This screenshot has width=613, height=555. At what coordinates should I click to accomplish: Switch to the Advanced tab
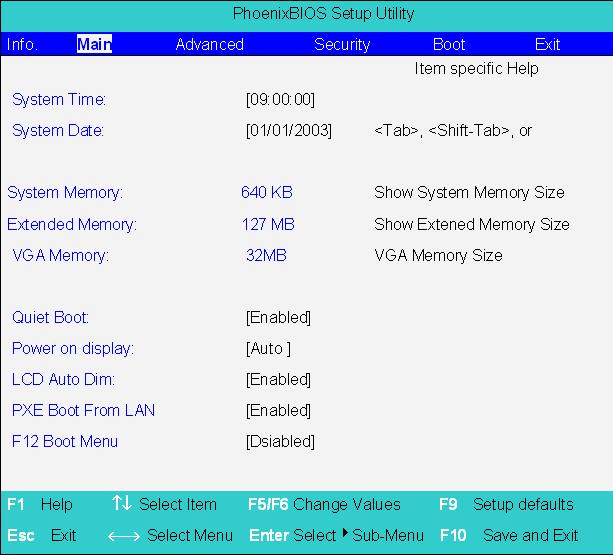click(x=210, y=44)
